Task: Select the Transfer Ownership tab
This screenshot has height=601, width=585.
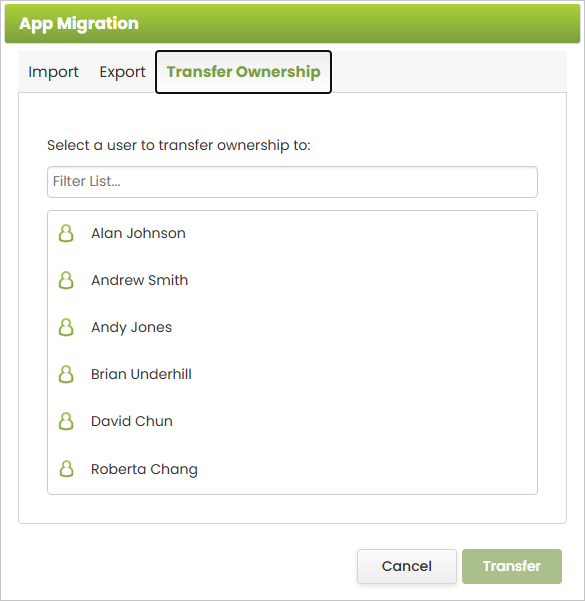Action: click(x=243, y=72)
